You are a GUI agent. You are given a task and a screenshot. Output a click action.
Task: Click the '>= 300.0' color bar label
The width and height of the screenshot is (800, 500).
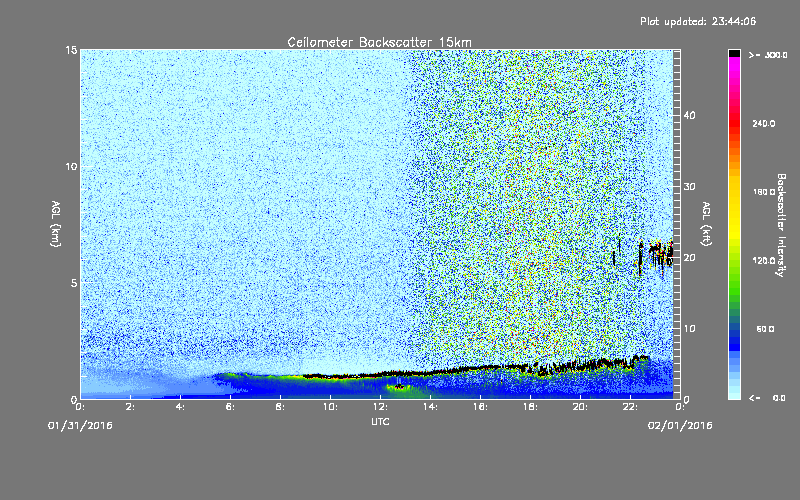click(x=768, y=55)
